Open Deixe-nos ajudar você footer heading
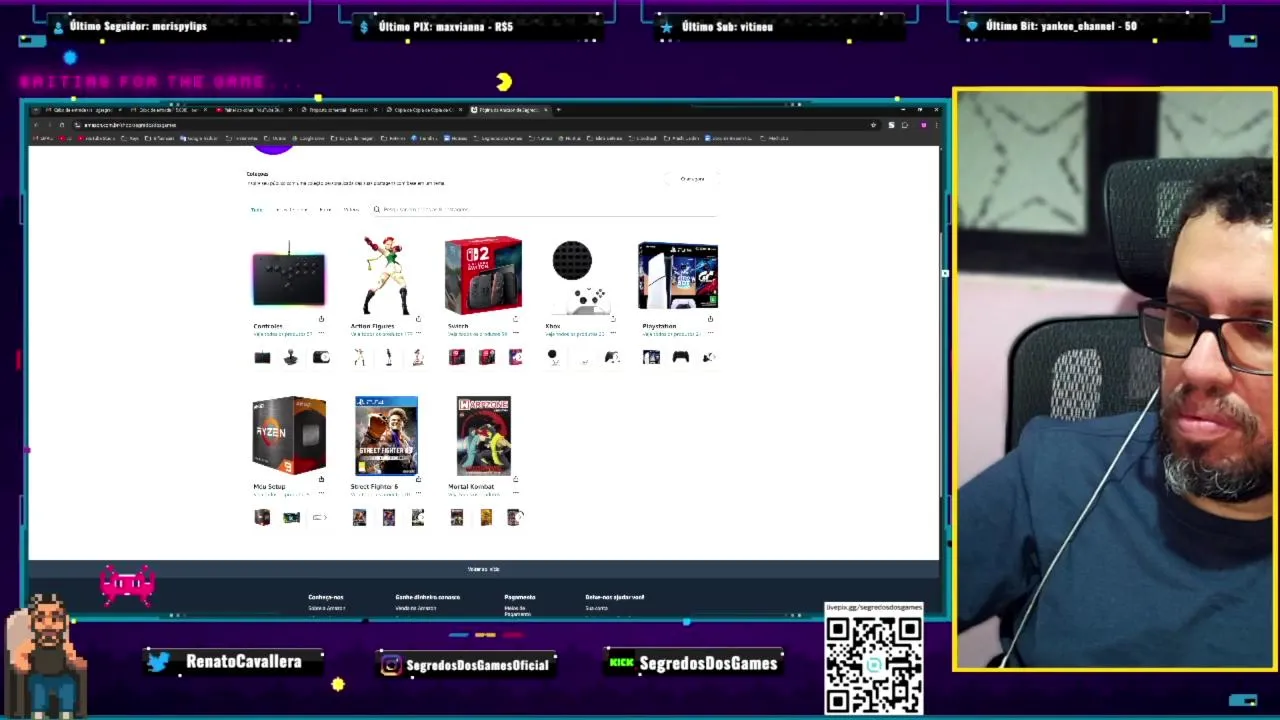Screen dimensions: 1280x720 [615, 597]
